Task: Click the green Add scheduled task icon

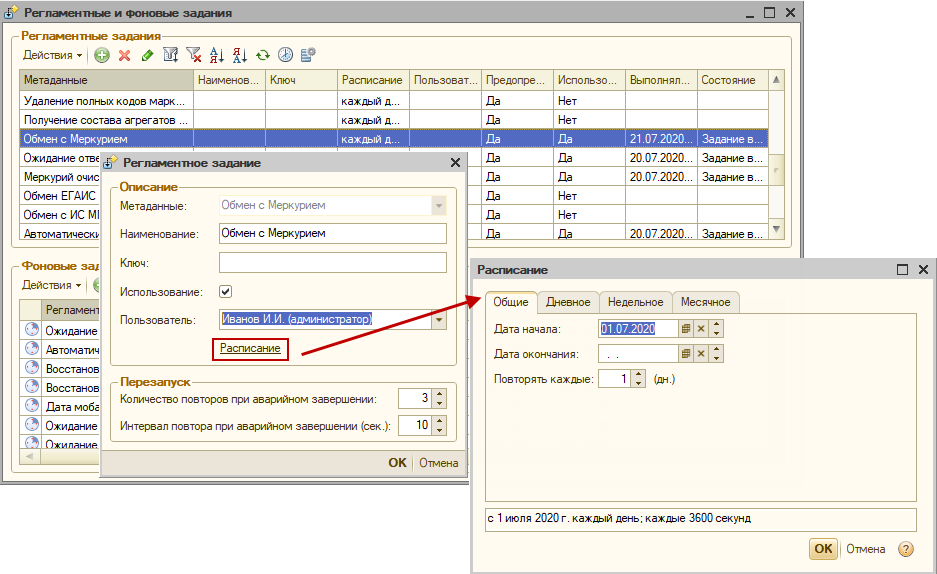Action: coord(102,56)
